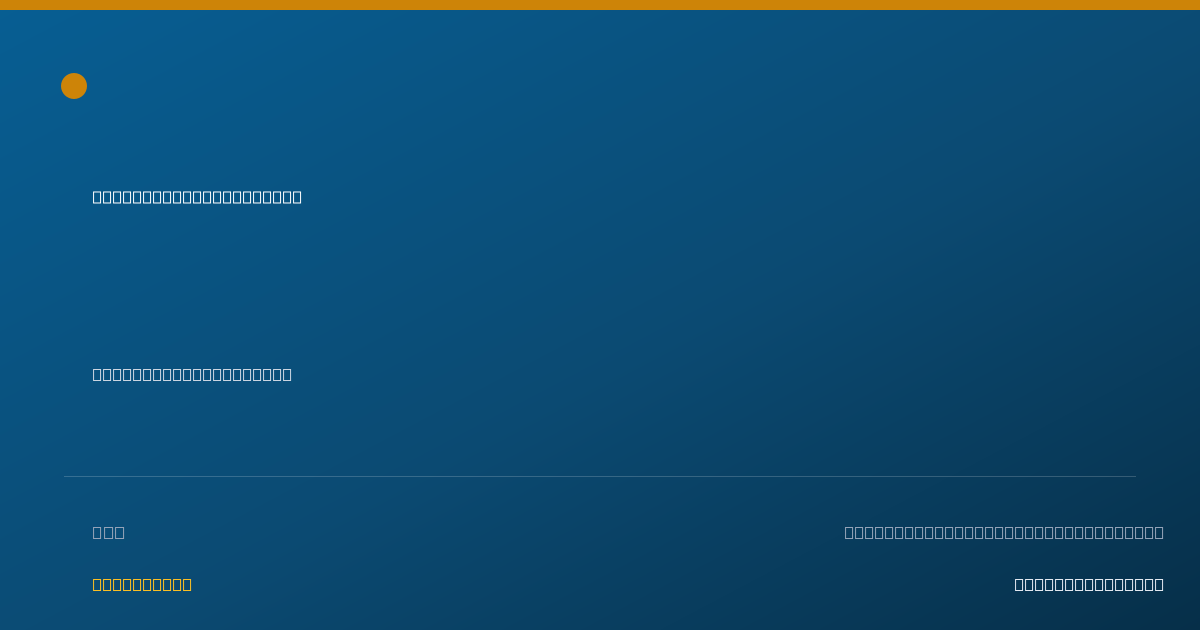Click the thin horizontal divider line
1200x630 pixels.
coord(600,476)
